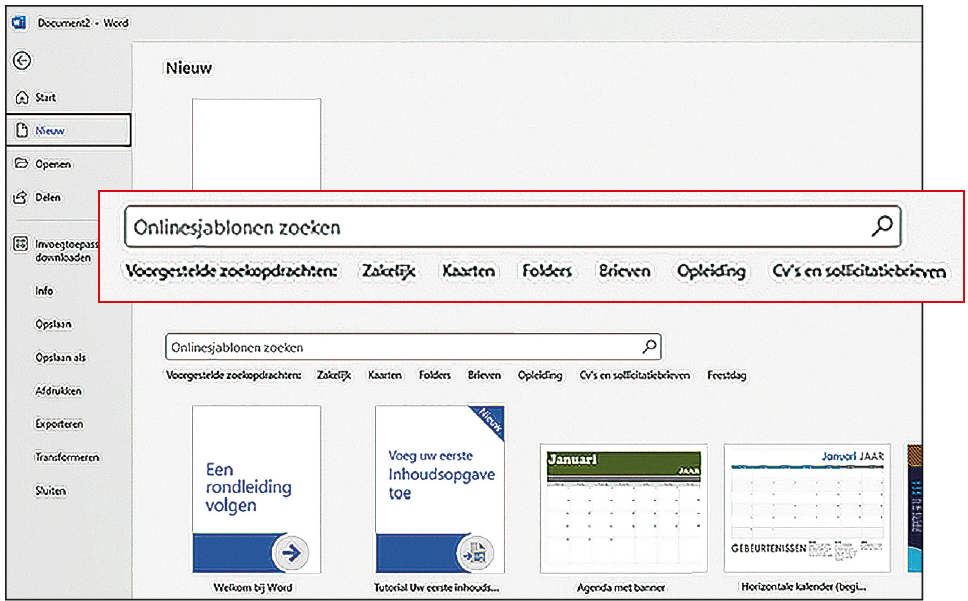Open the Openen section
Image resolution: width=968 pixels, height=601 pixels.
click(x=43, y=164)
